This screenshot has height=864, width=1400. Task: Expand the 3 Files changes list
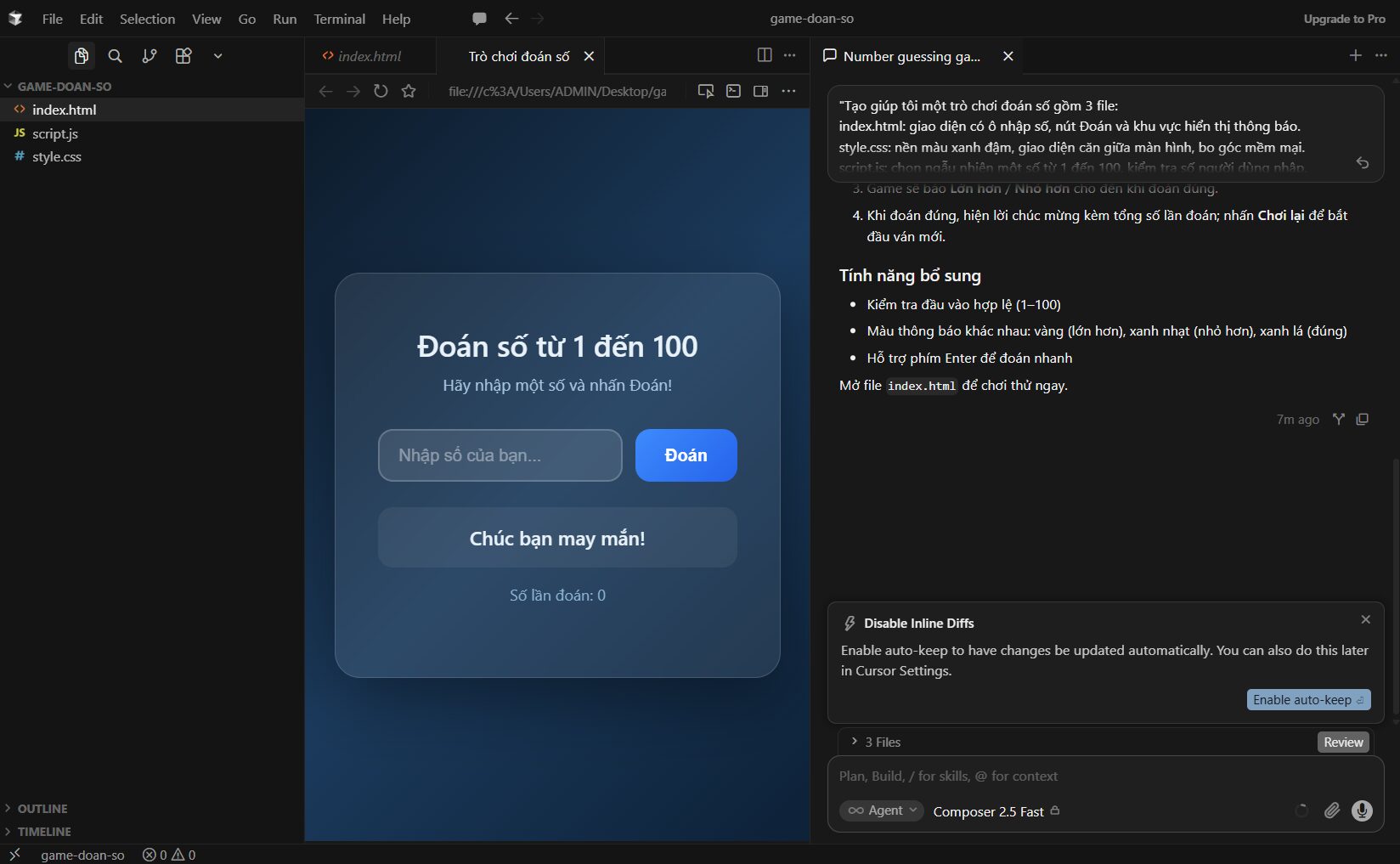pyautogui.click(x=876, y=742)
